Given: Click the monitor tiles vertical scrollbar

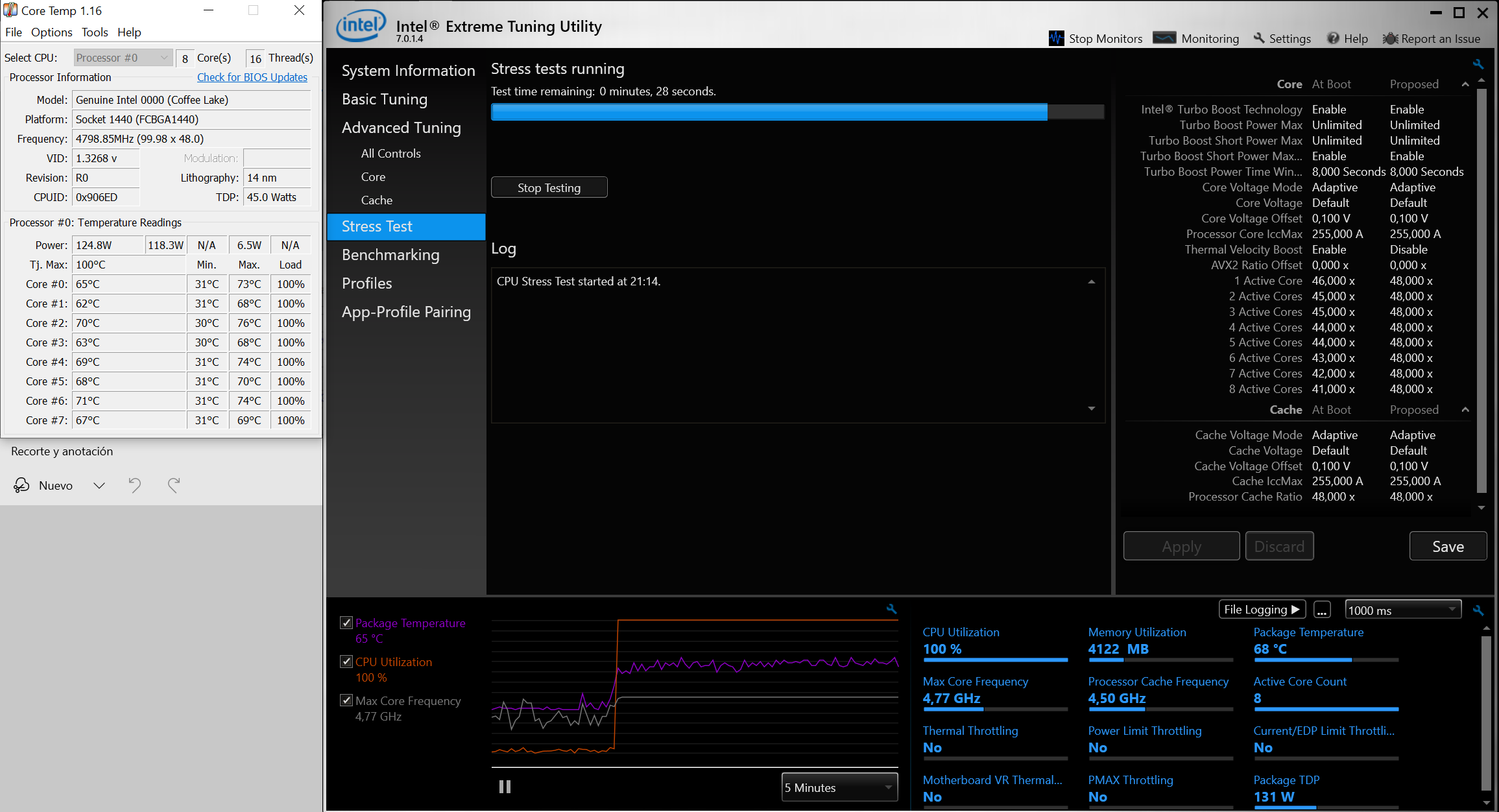Looking at the screenshot, I should [x=1486, y=712].
